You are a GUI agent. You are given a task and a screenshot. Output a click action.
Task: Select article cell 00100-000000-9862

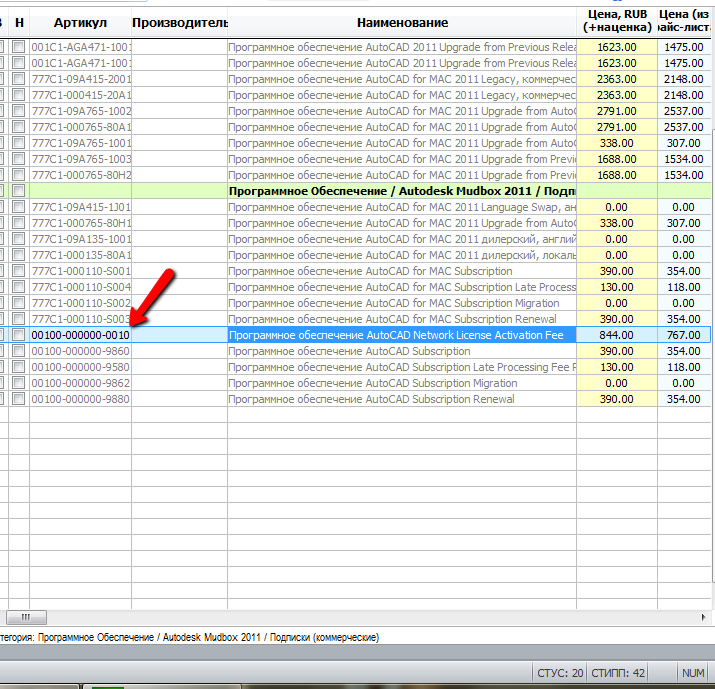(x=81, y=383)
